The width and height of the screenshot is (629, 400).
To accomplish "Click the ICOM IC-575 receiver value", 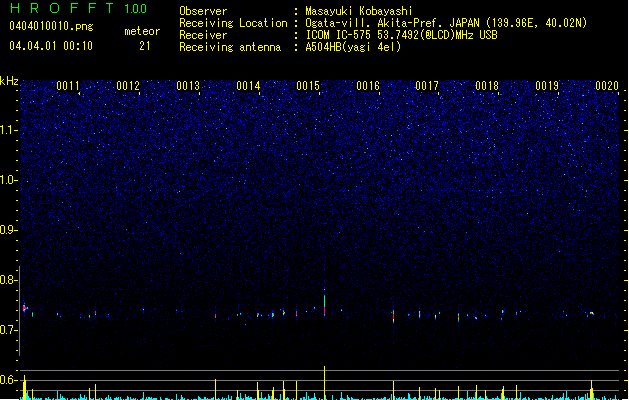I will tap(401, 35).
